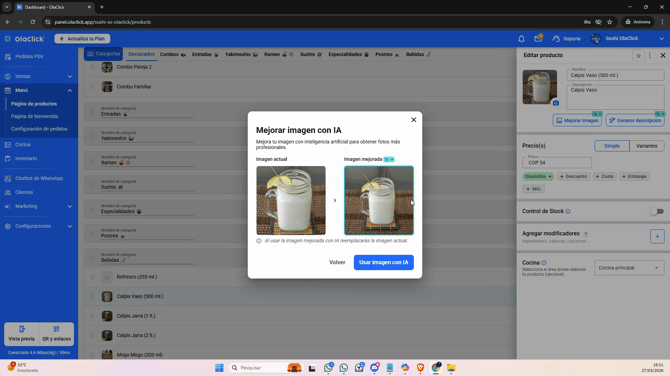Click Generar descripción button
670x376 pixels.
pos(635,120)
